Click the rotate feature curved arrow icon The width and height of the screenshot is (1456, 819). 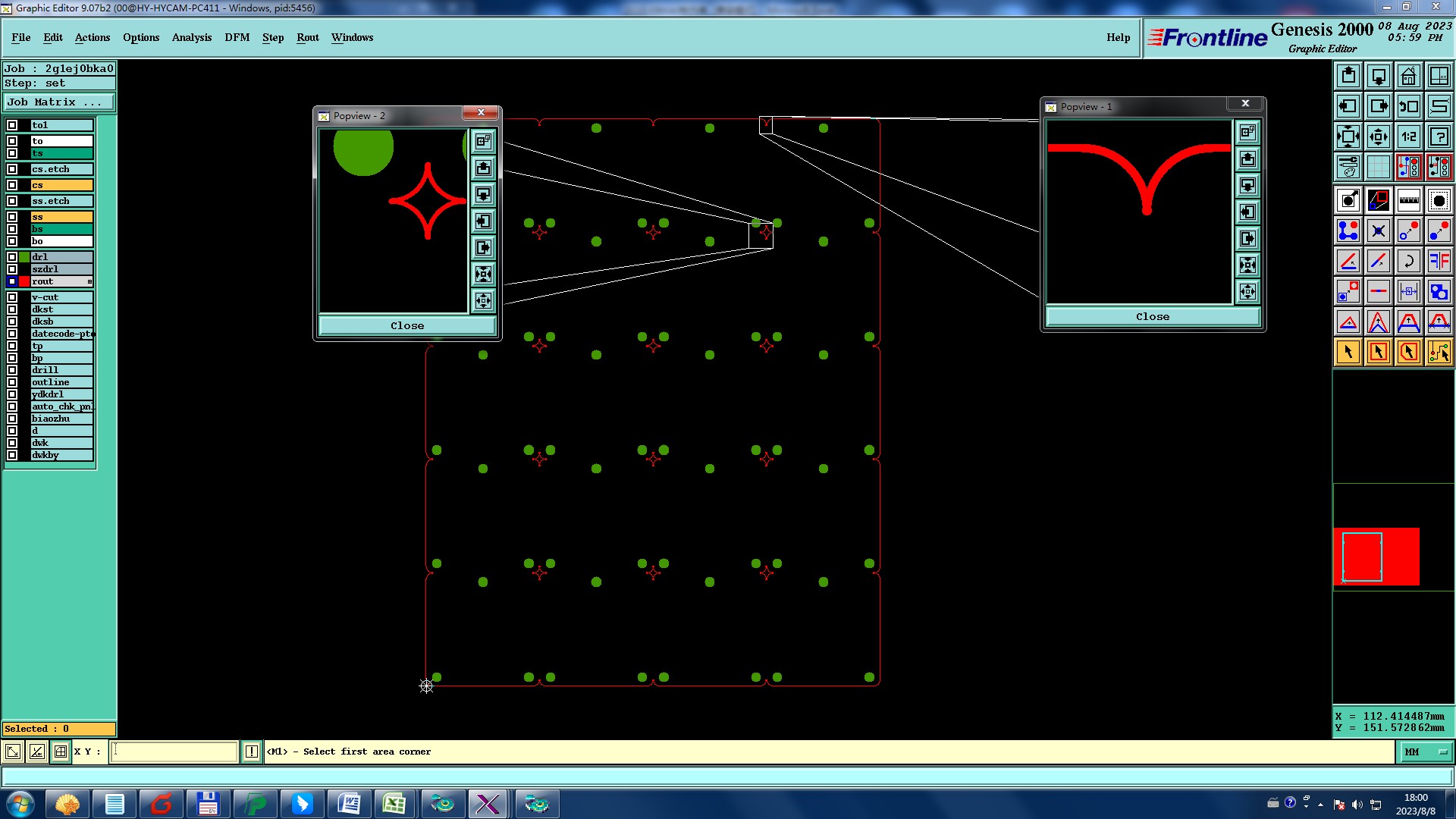pos(1408,261)
